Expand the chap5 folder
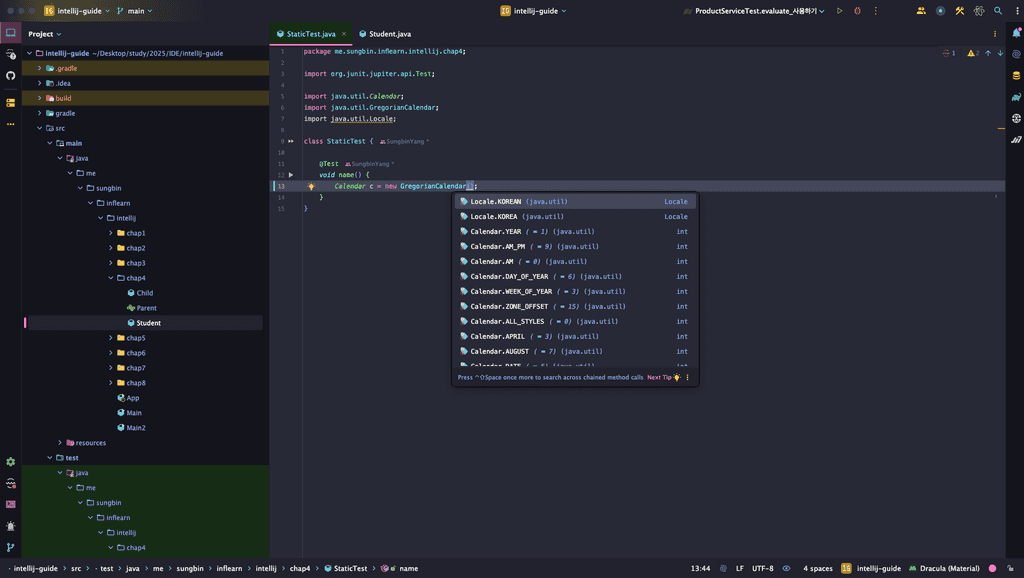 [x=110, y=338]
